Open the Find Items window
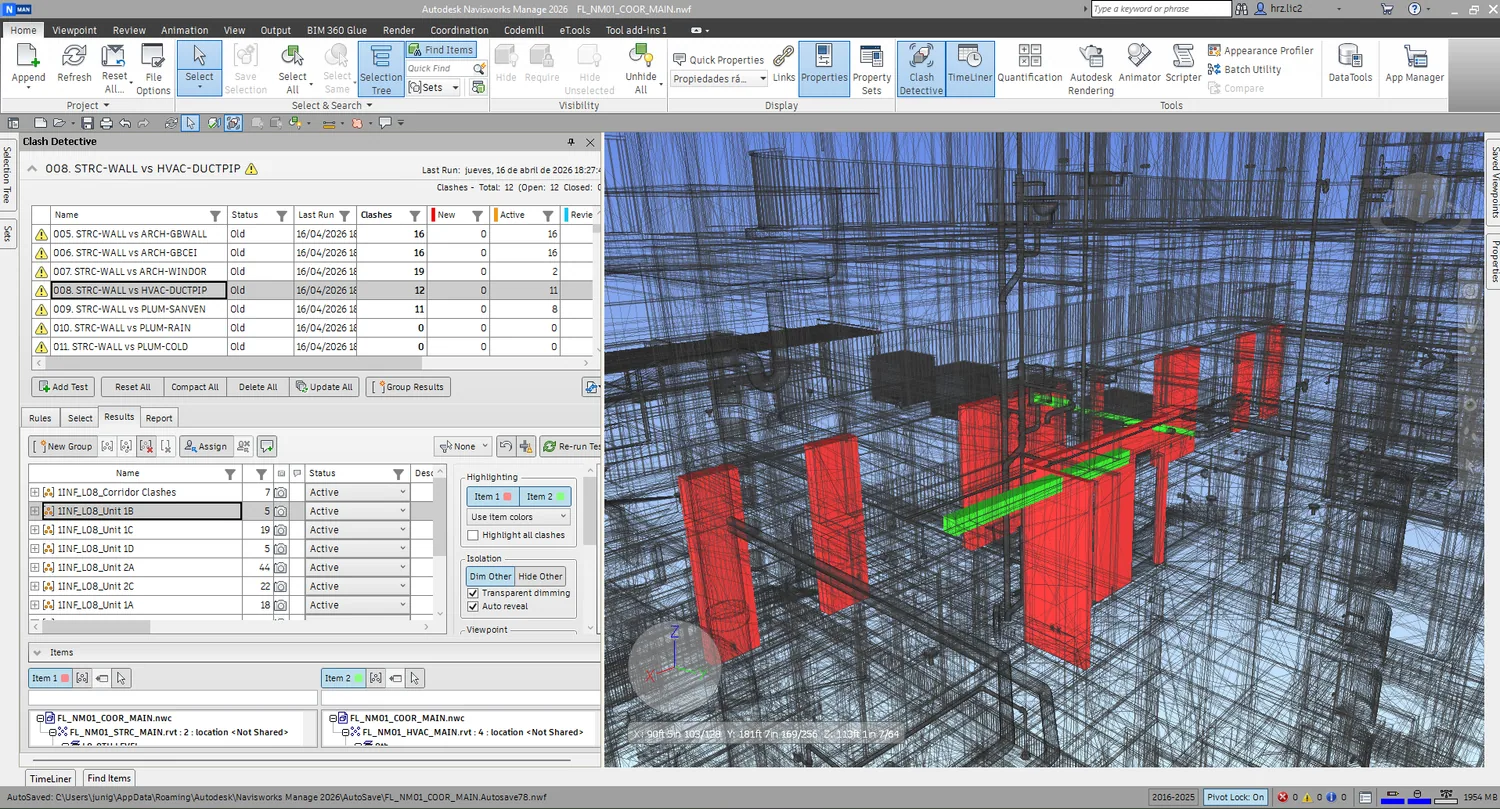Image resolution: width=1500 pixels, height=809 pixels. coord(441,50)
